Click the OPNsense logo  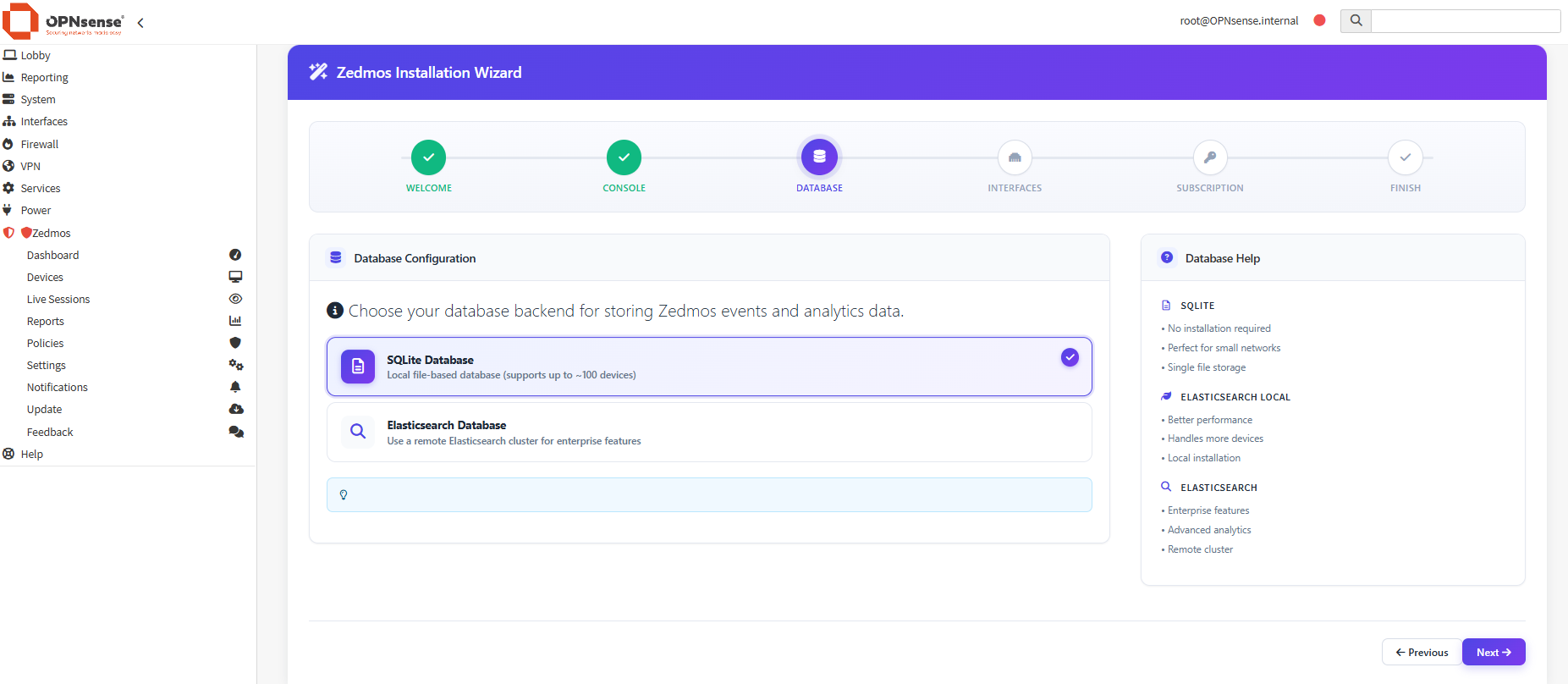tap(63, 22)
